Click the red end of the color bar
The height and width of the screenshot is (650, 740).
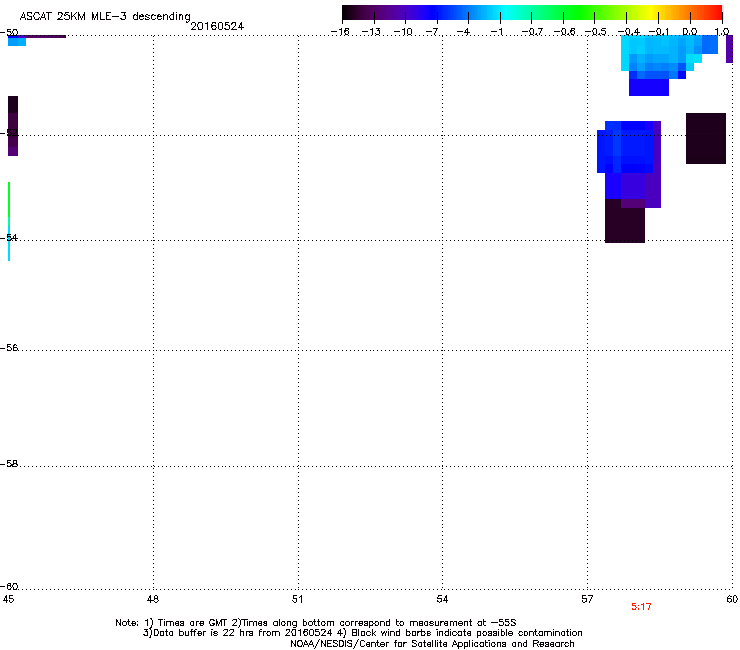(714, 12)
